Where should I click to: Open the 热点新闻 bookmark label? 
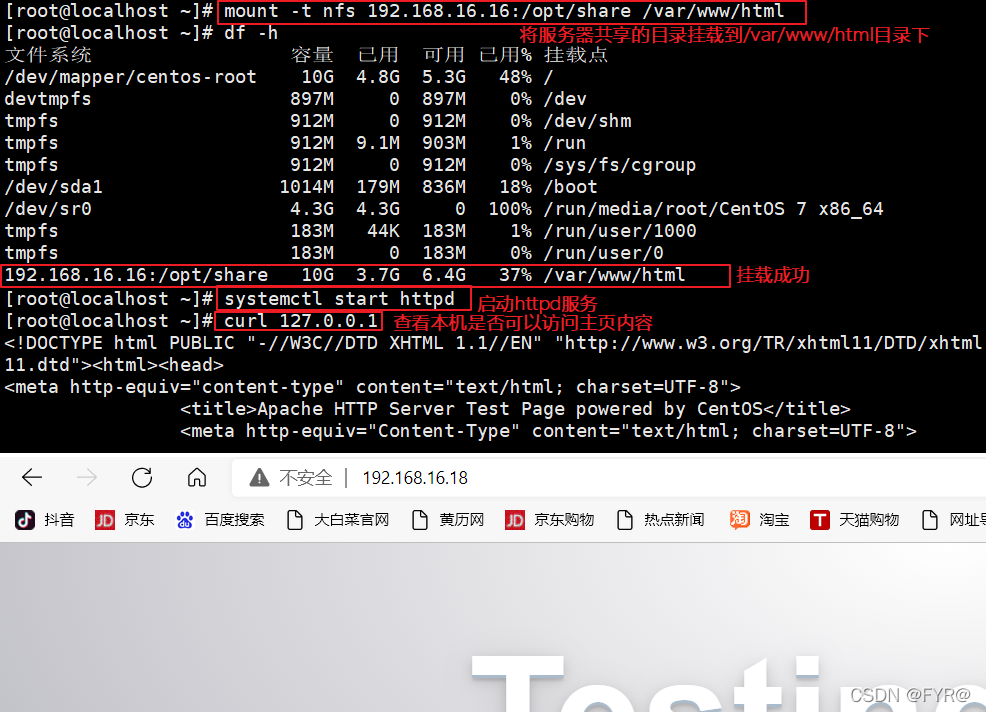pos(674,520)
